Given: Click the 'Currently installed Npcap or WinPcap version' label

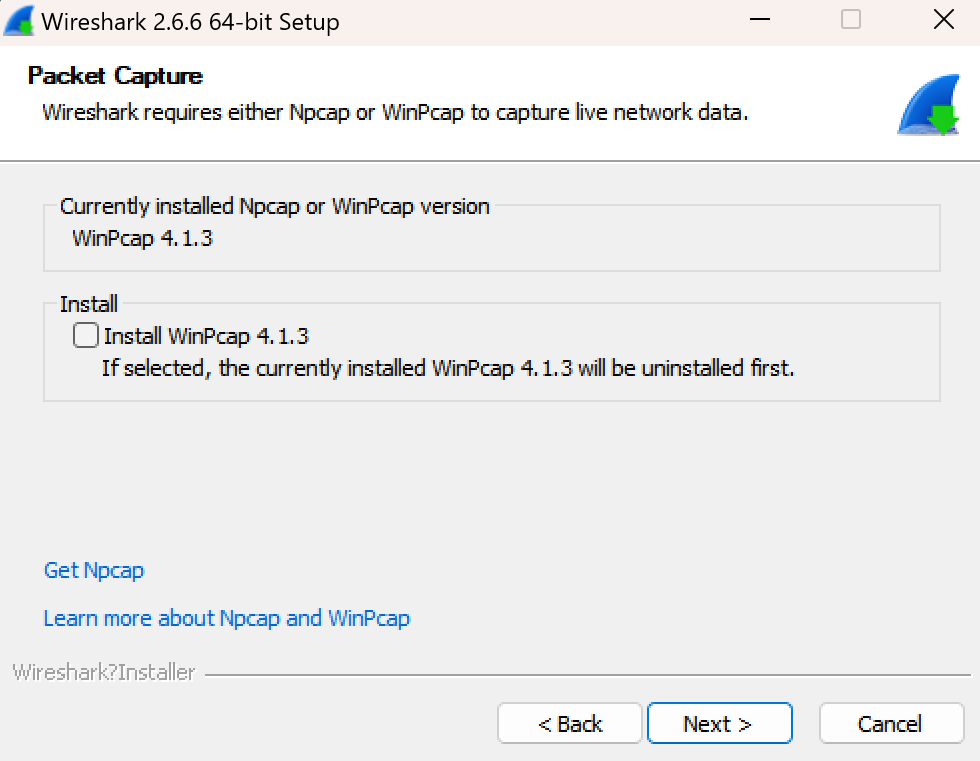Looking at the screenshot, I should [x=275, y=207].
